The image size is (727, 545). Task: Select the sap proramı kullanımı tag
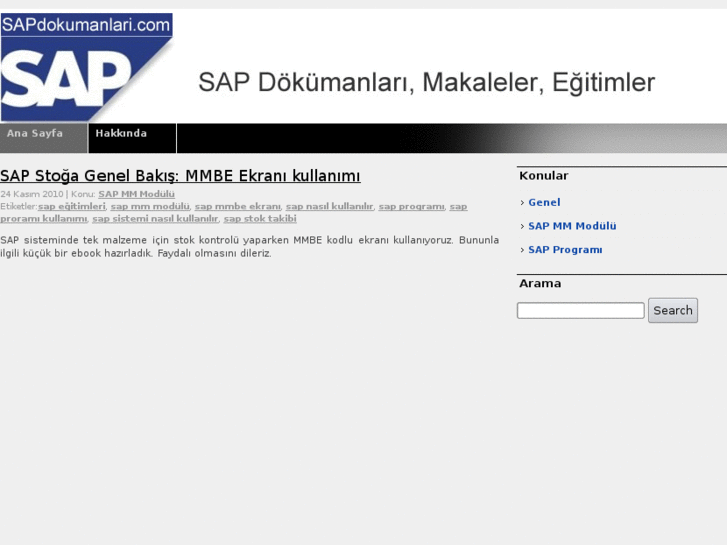44,218
